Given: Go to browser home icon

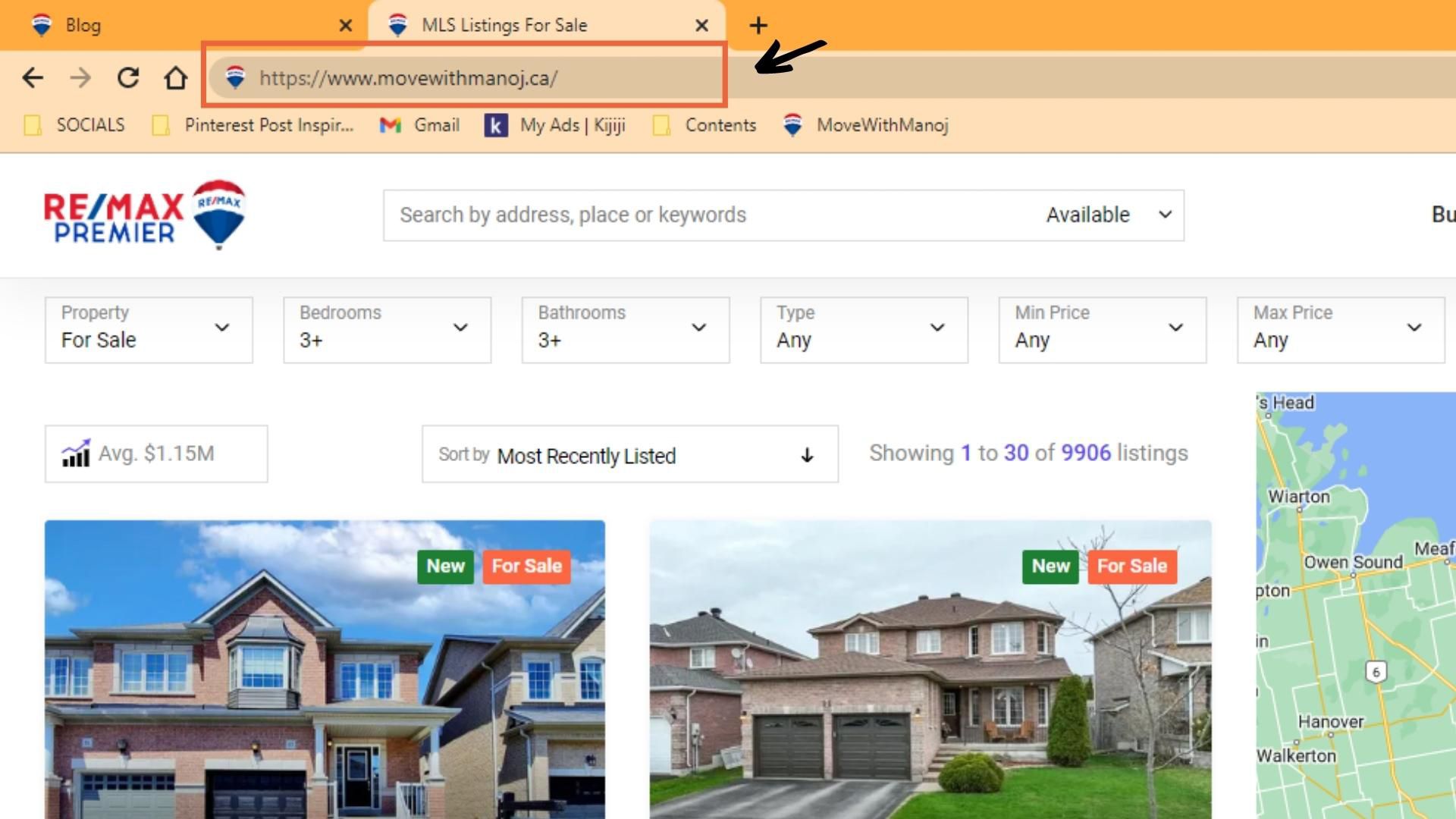Looking at the screenshot, I should coord(175,77).
